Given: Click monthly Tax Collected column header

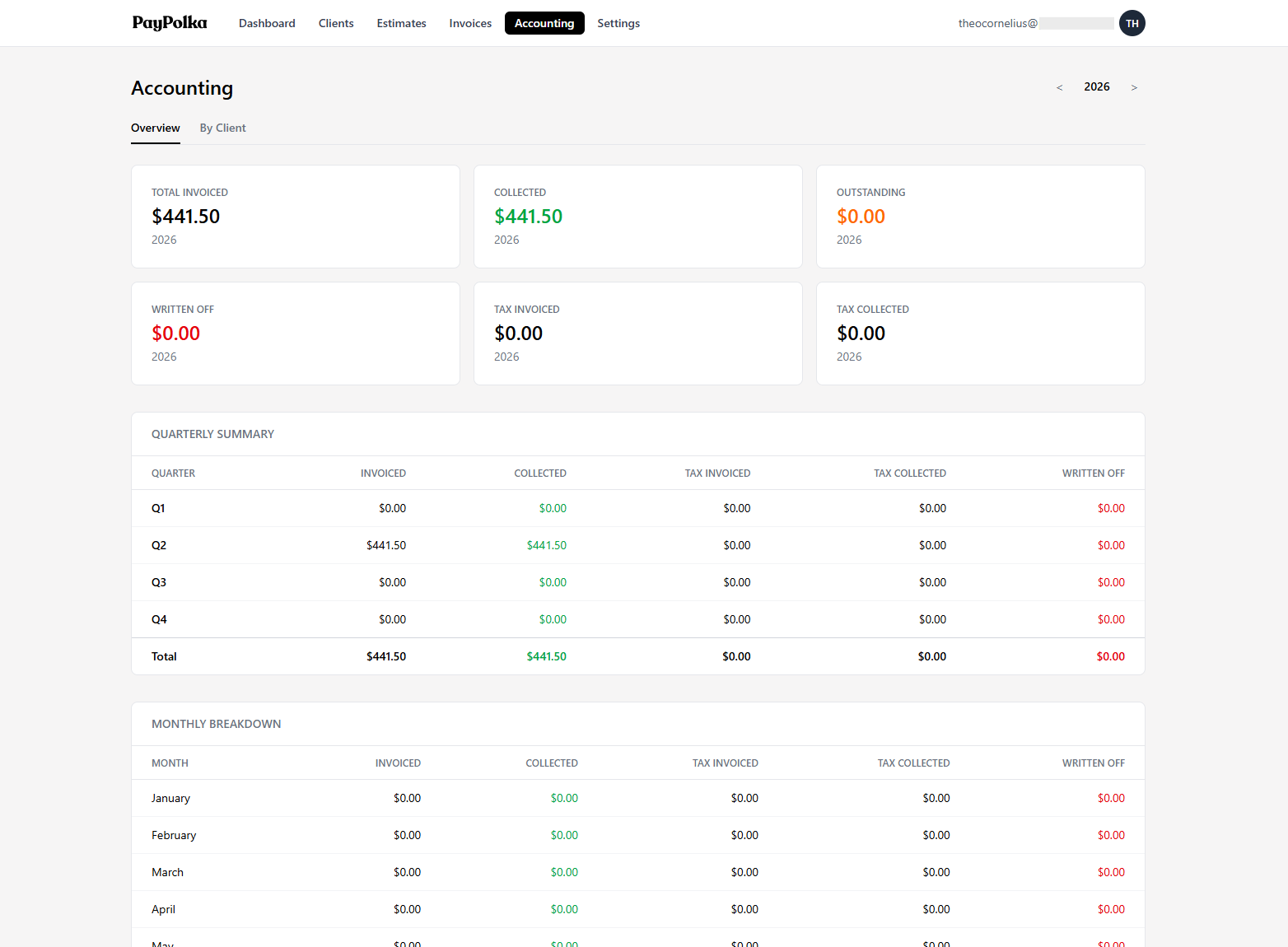Looking at the screenshot, I should [x=913, y=763].
